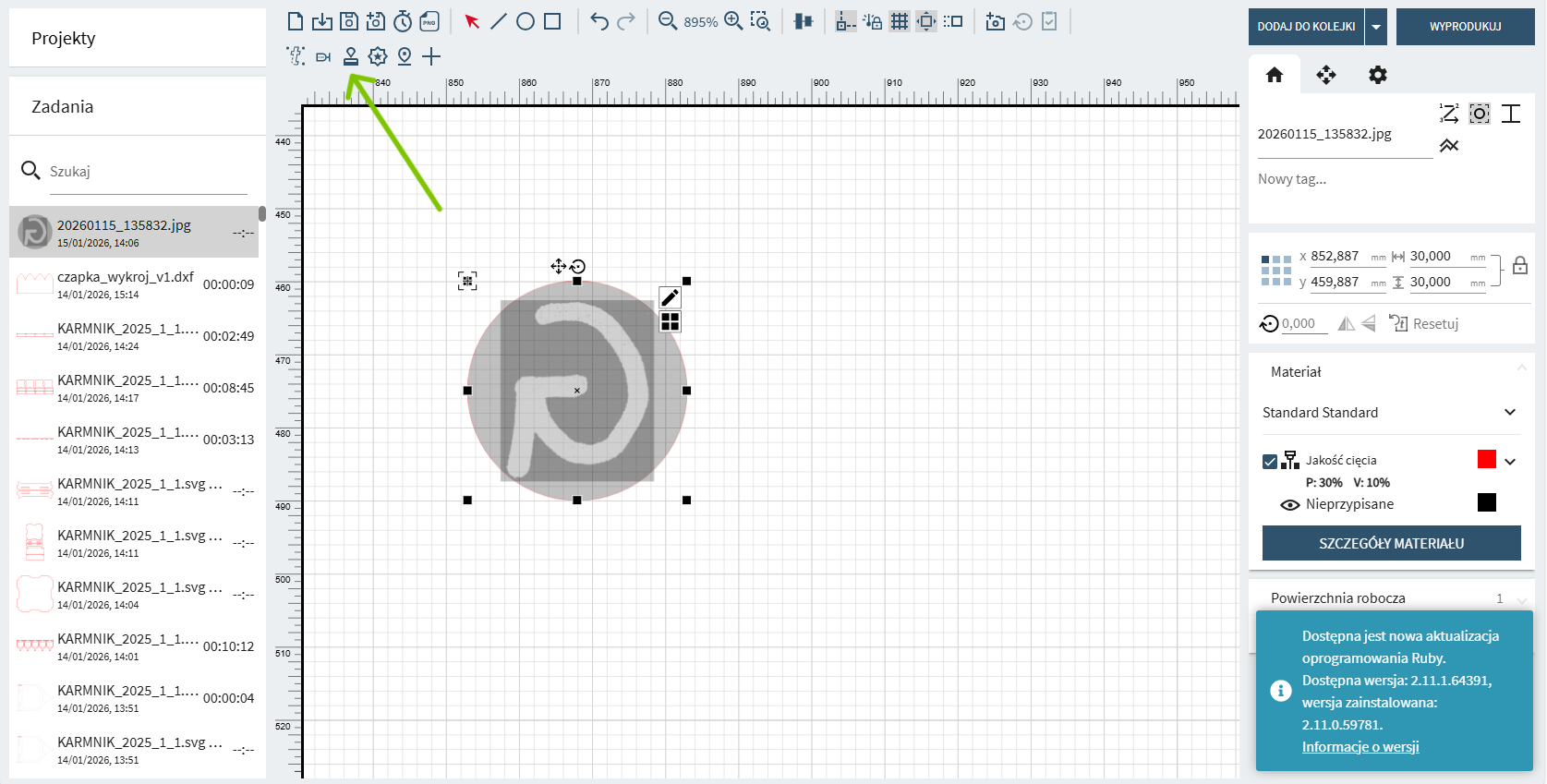Switch to the move arrows tab
This screenshot has width=1547, height=784.
tap(1326, 75)
